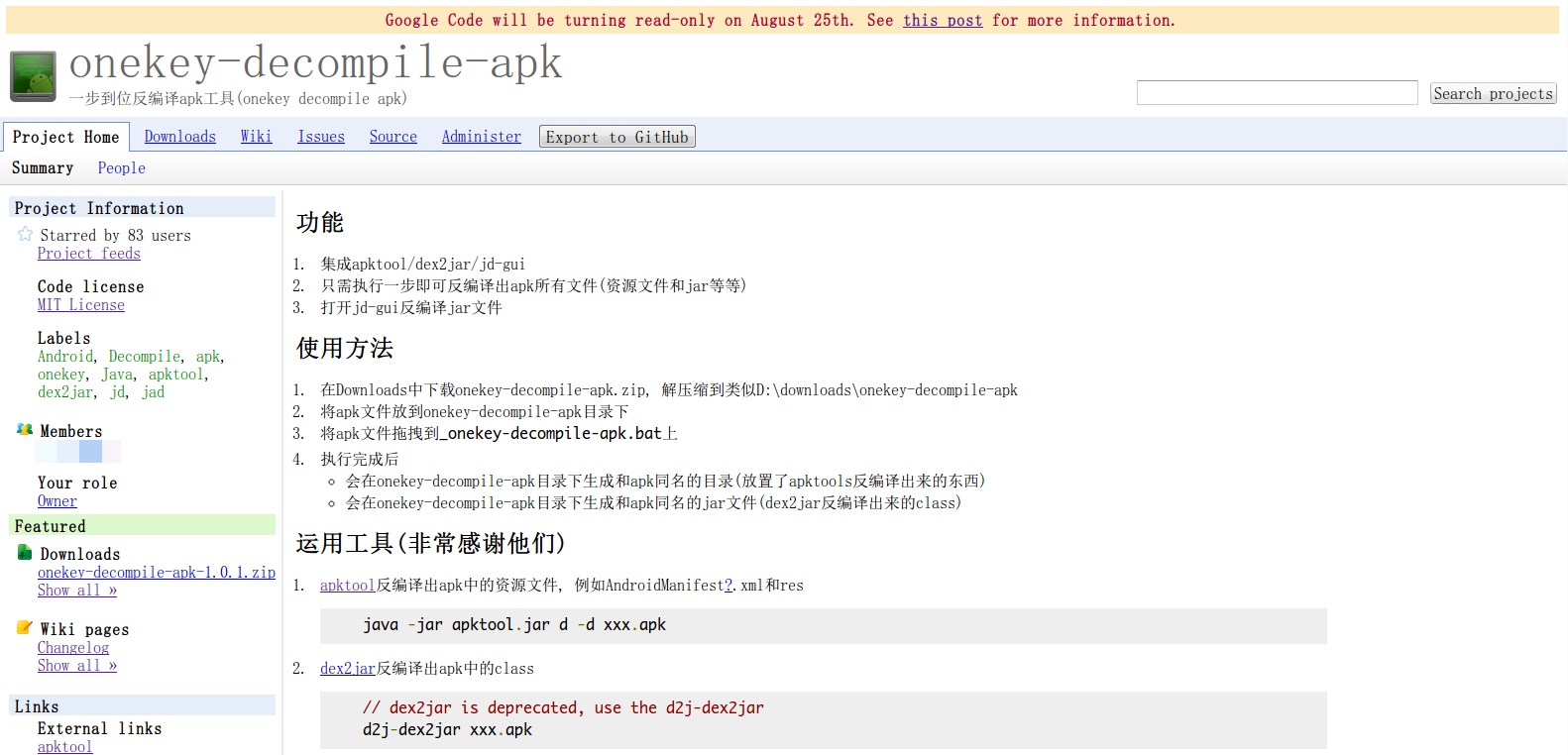
Task: Click the dex2jar label link in Labels
Action: point(65,392)
